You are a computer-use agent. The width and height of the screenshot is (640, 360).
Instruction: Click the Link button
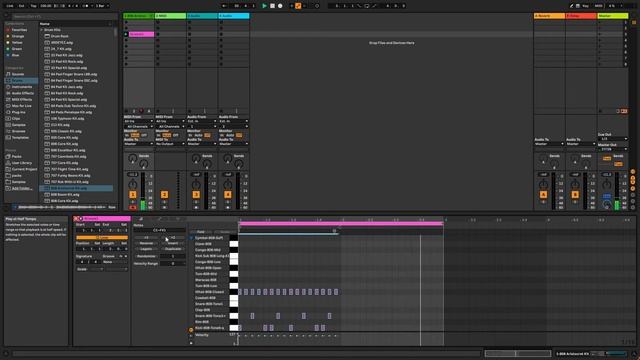pyautogui.click(x=10, y=6)
